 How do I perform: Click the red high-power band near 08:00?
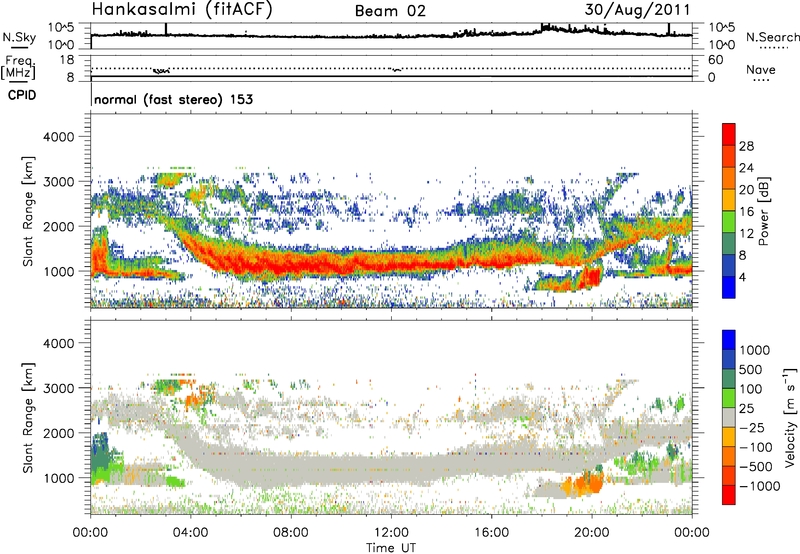[x=291, y=264]
